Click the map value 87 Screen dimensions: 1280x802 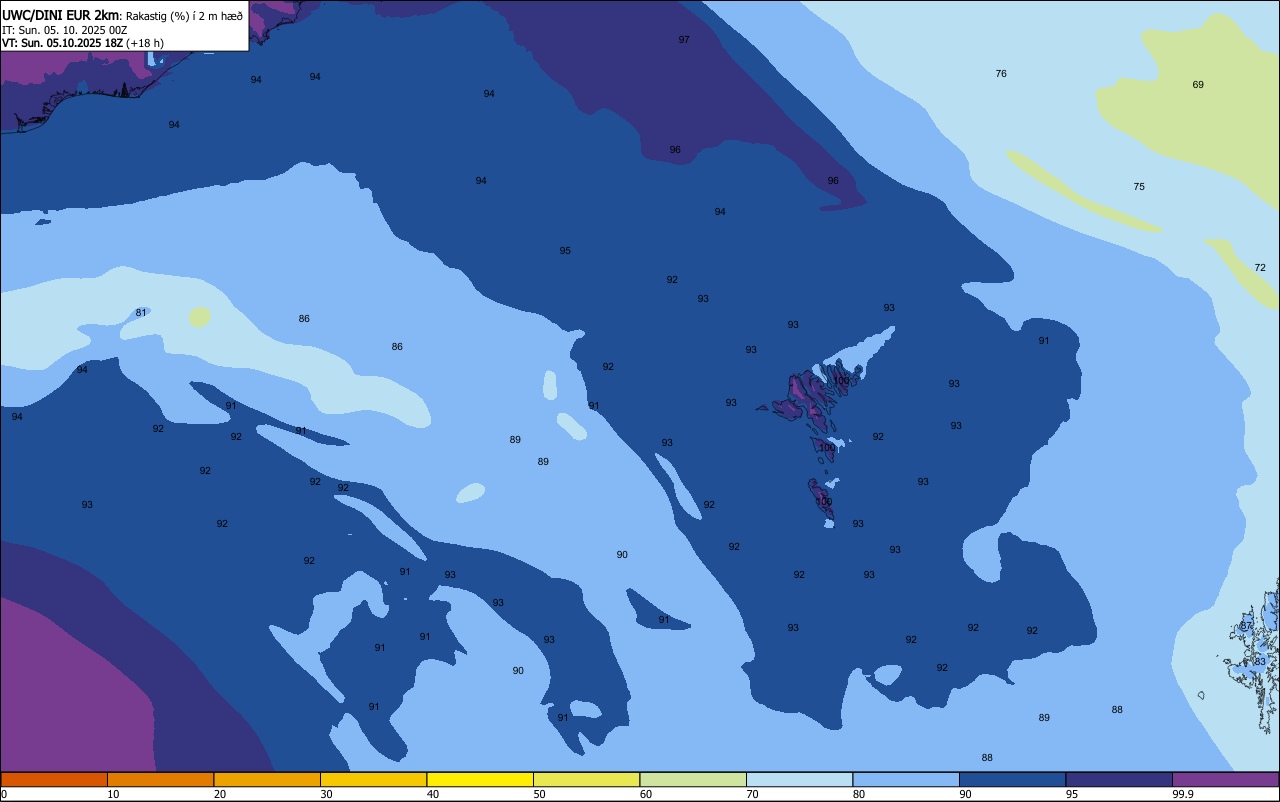pos(1246,626)
